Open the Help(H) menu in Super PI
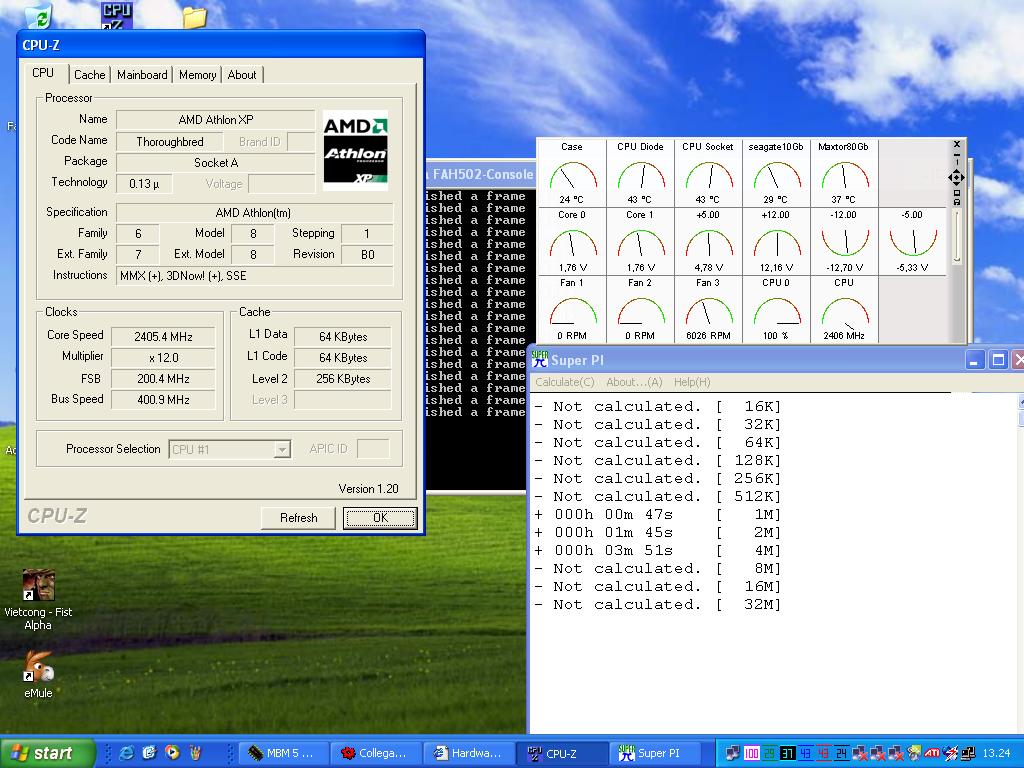This screenshot has width=1024, height=768. [692, 382]
